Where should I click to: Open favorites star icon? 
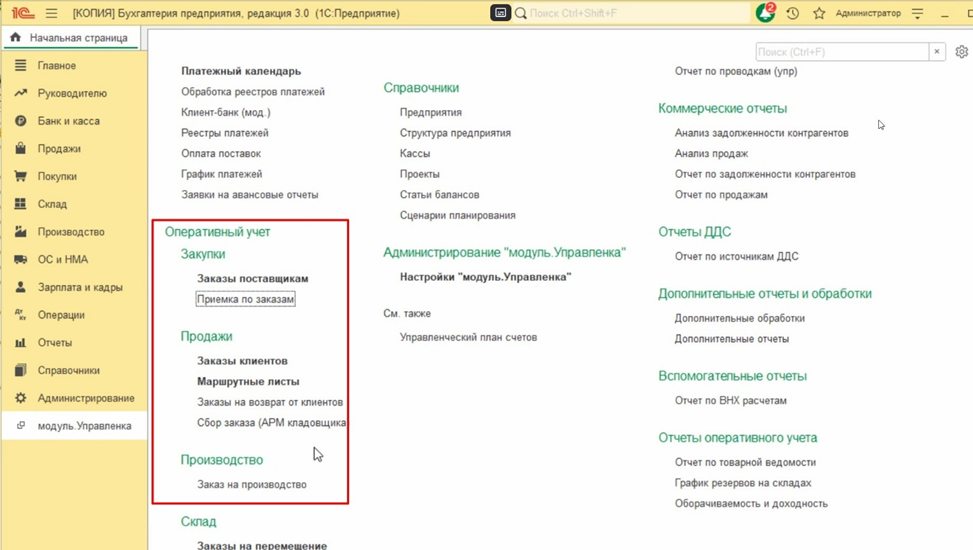819,13
